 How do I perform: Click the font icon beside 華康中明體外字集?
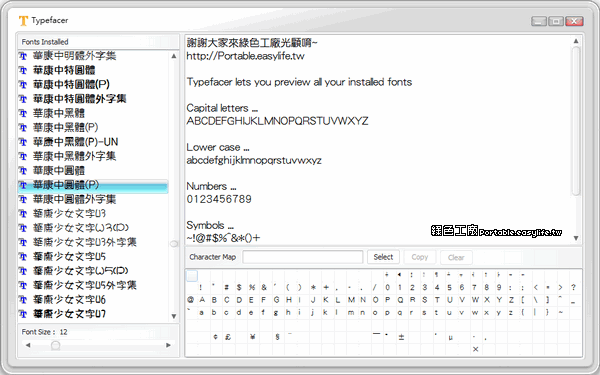pos(23,56)
